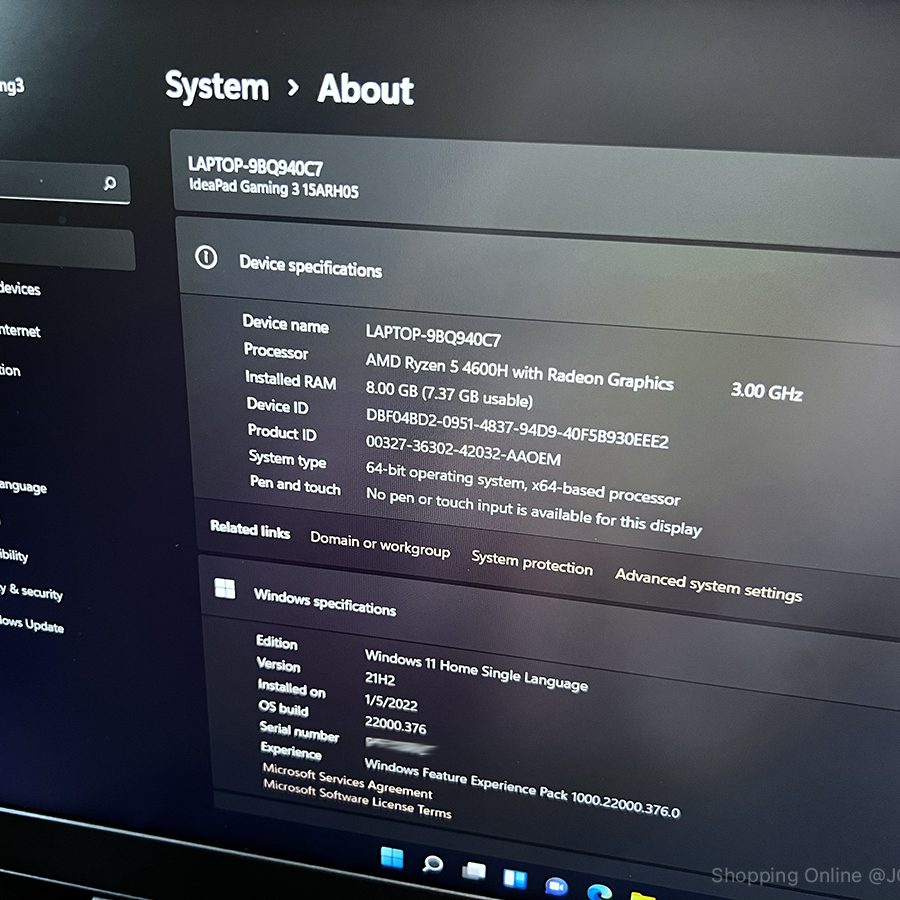900x900 pixels.
Task: Open Personalization sidebar item
Action: click(x=10, y=370)
